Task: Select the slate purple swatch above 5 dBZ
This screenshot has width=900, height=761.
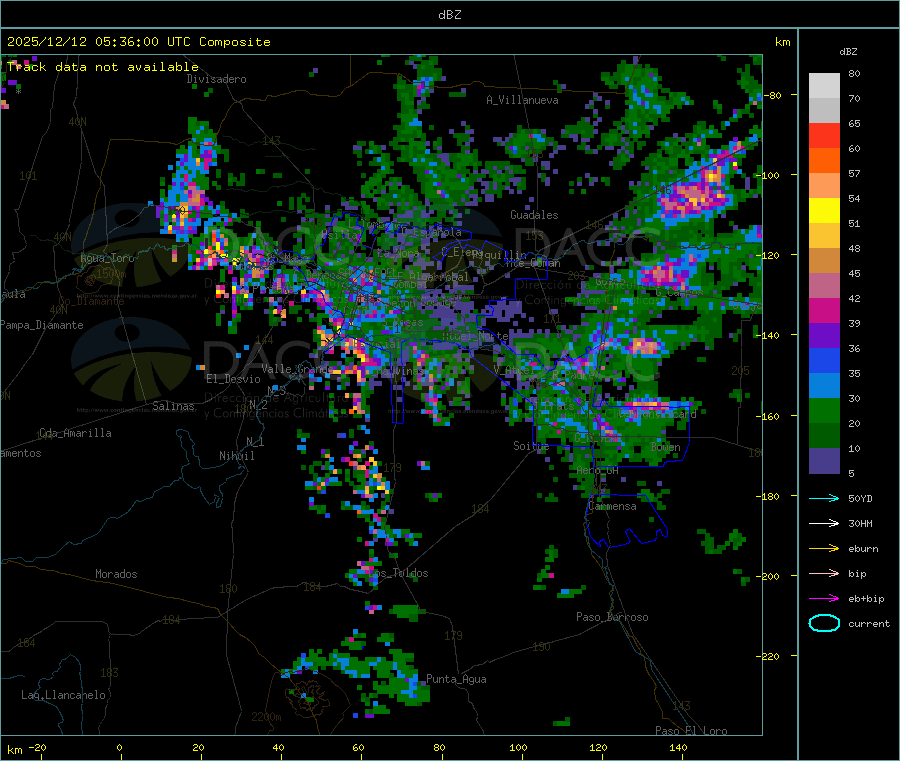Action: pyautogui.click(x=824, y=461)
